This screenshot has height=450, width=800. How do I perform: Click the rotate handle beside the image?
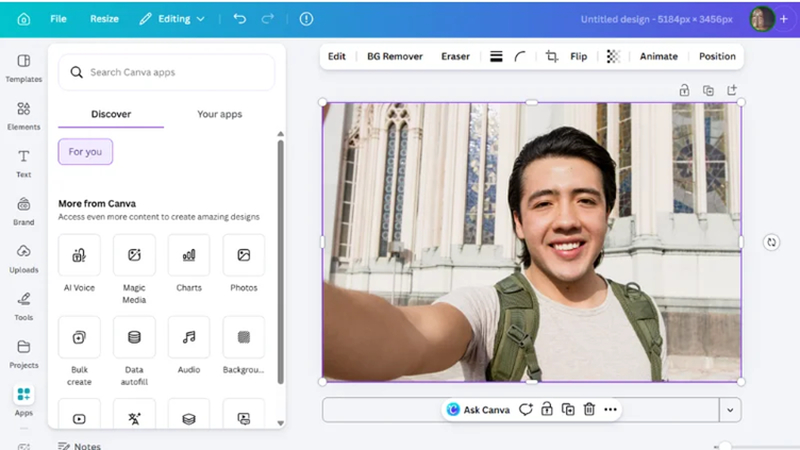(x=771, y=242)
